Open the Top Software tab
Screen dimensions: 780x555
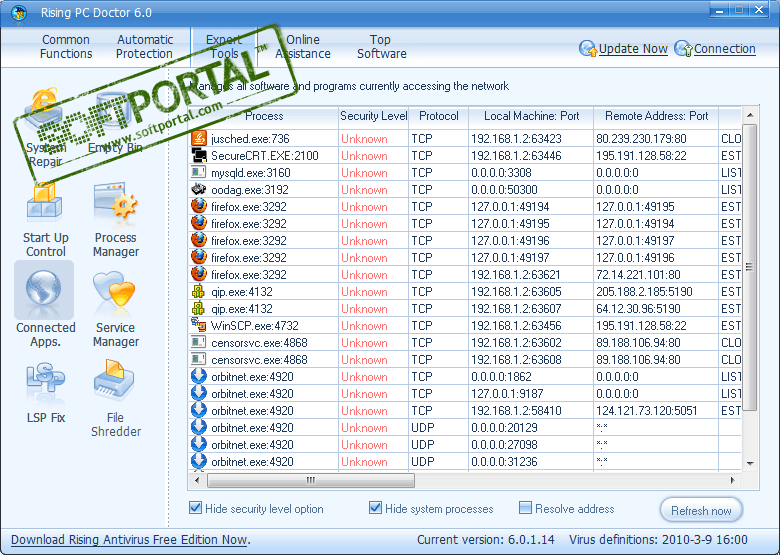(x=382, y=46)
